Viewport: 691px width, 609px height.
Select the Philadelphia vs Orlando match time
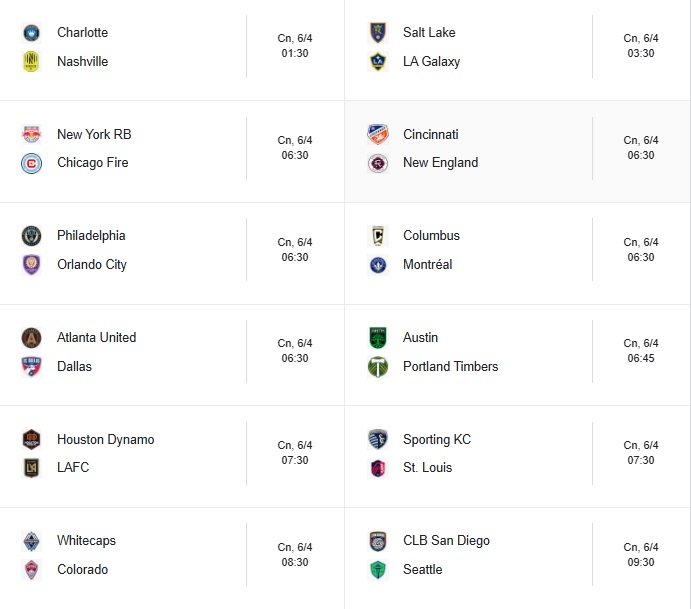(x=295, y=250)
